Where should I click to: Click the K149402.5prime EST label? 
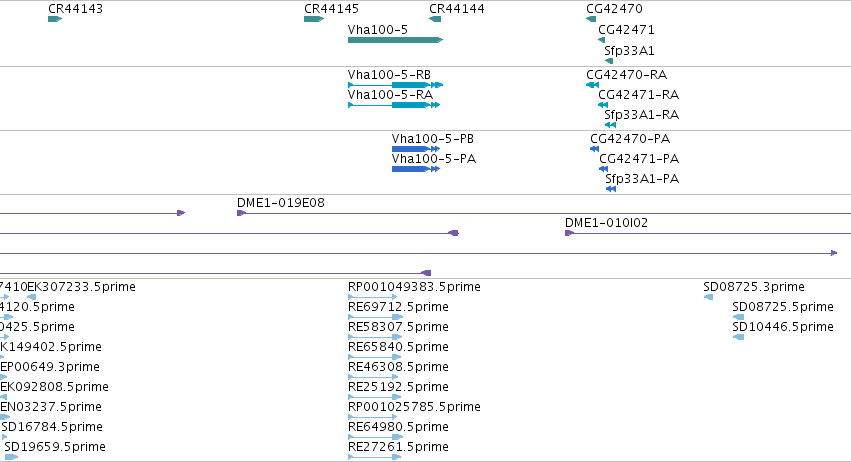[51, 347]
